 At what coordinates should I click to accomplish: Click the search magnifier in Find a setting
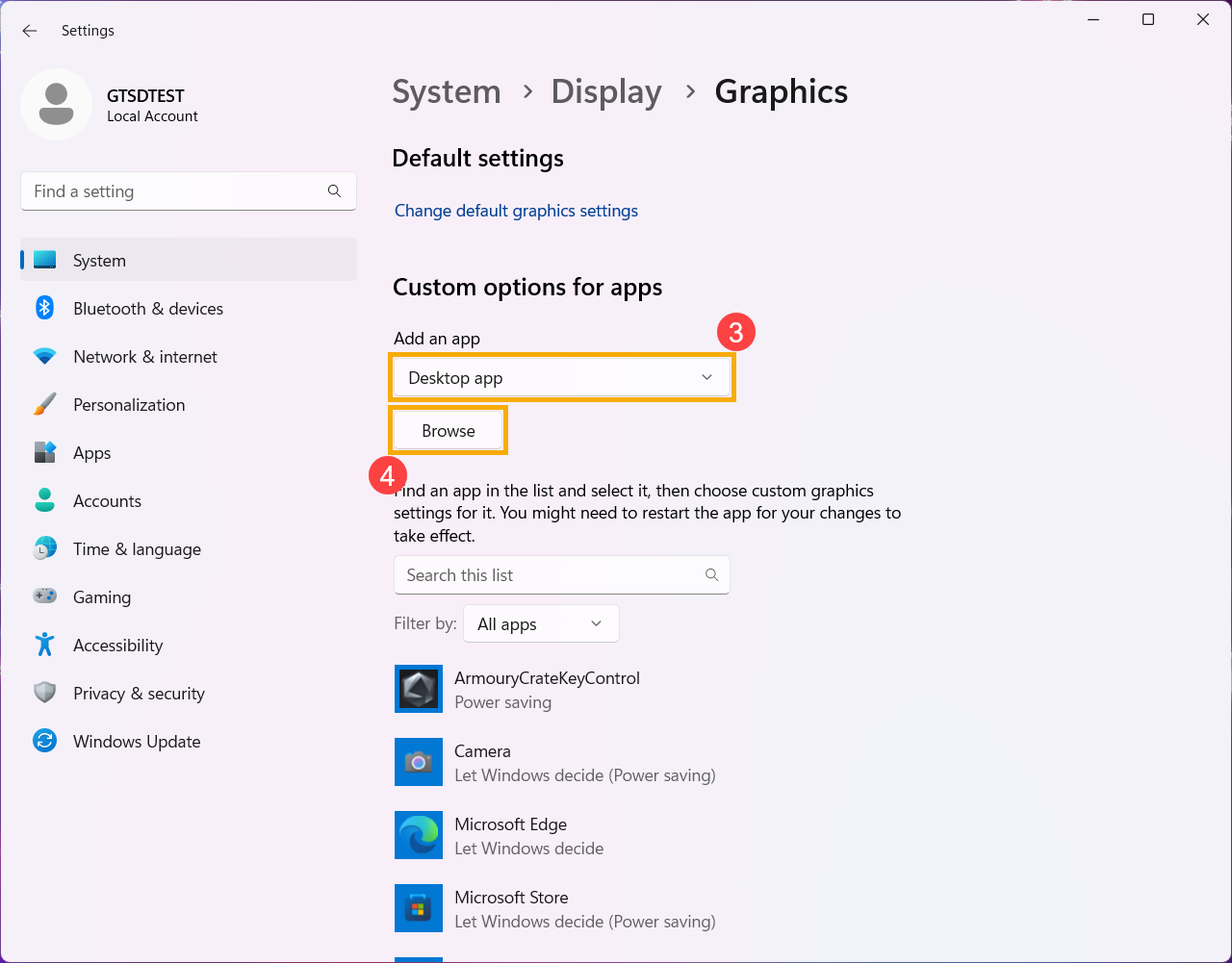(334, 191)
